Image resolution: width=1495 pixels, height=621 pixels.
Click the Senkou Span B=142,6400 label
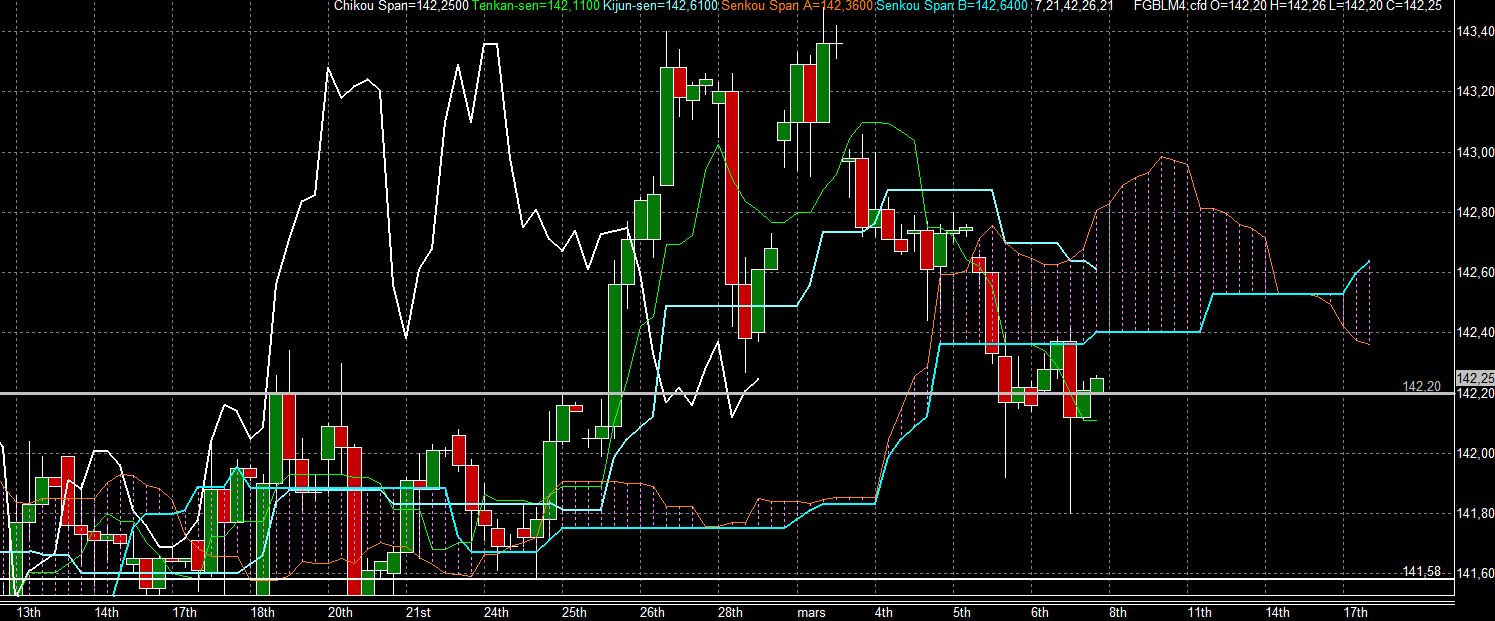click(952, 6)
